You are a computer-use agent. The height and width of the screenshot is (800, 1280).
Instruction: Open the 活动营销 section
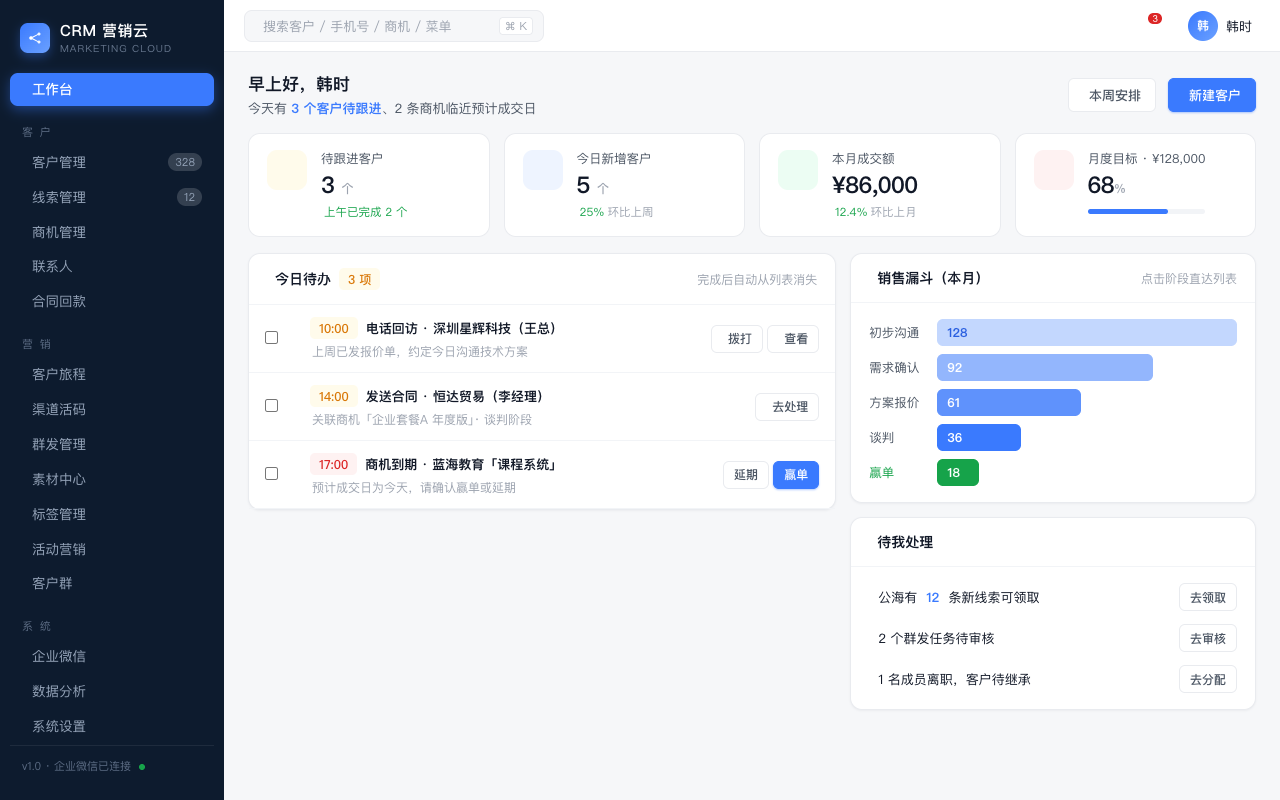coord(112,549)
